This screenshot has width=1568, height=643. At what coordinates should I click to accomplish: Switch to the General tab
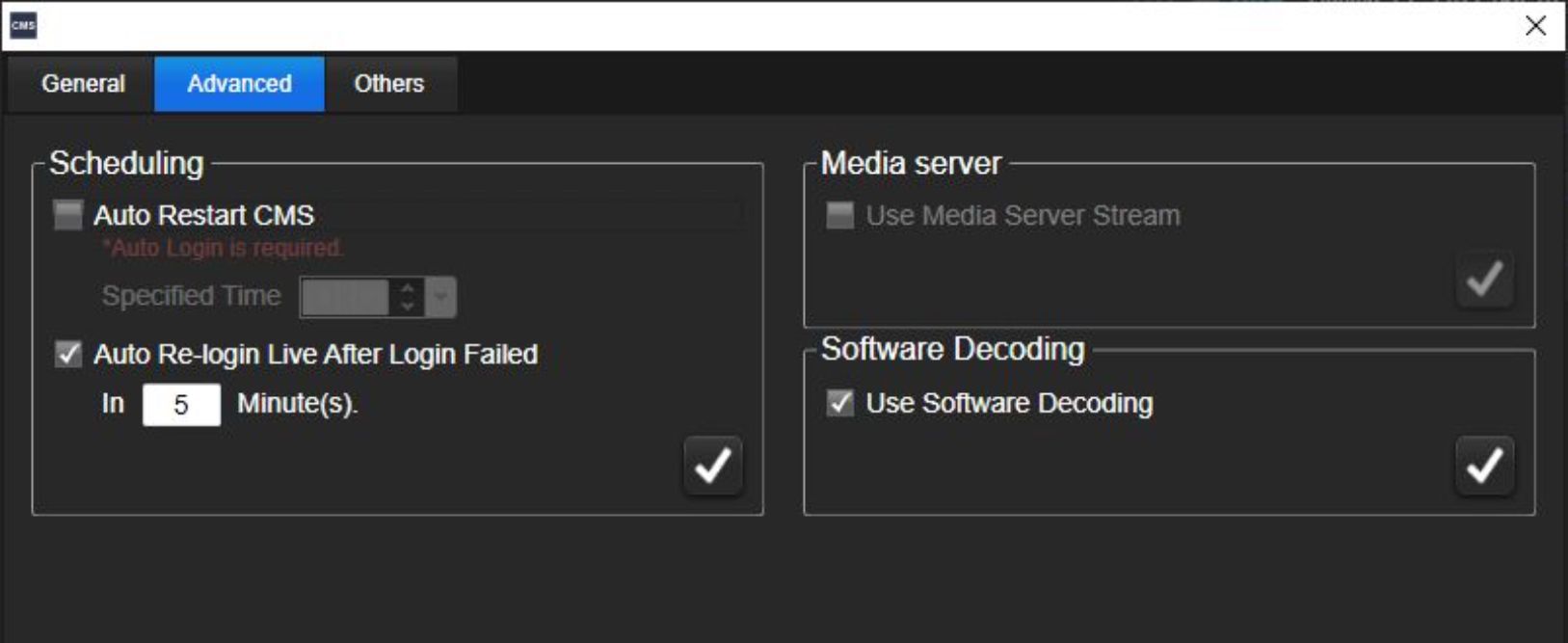(x=83, y=84)
